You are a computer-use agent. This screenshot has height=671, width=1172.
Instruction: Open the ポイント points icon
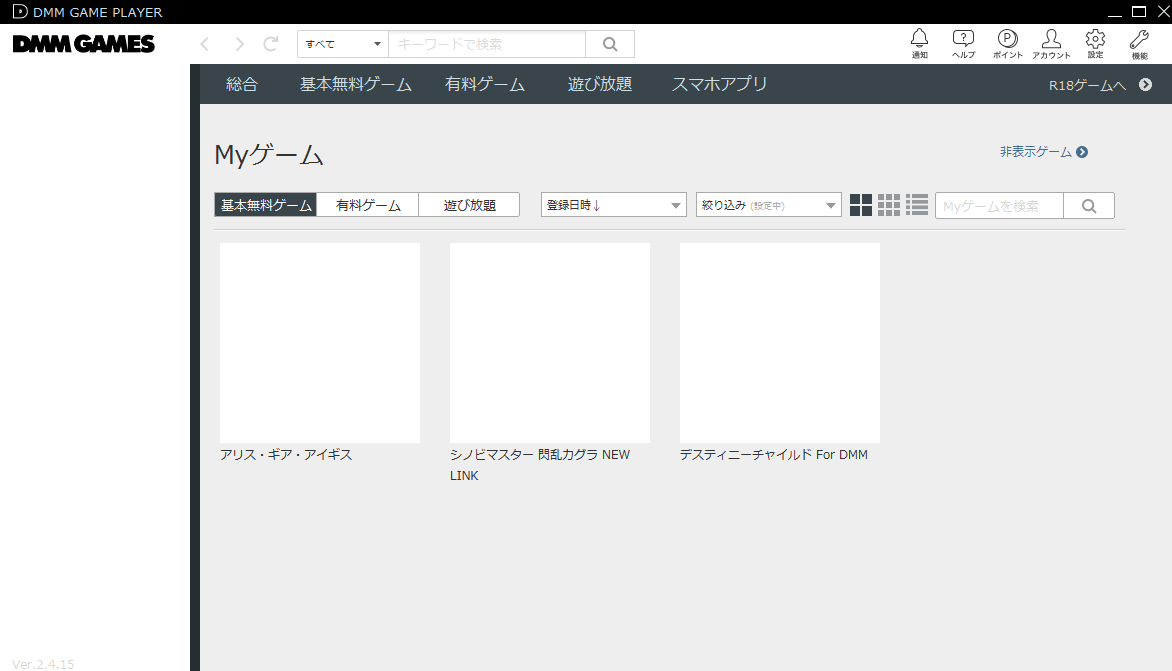coord(1008,43)
